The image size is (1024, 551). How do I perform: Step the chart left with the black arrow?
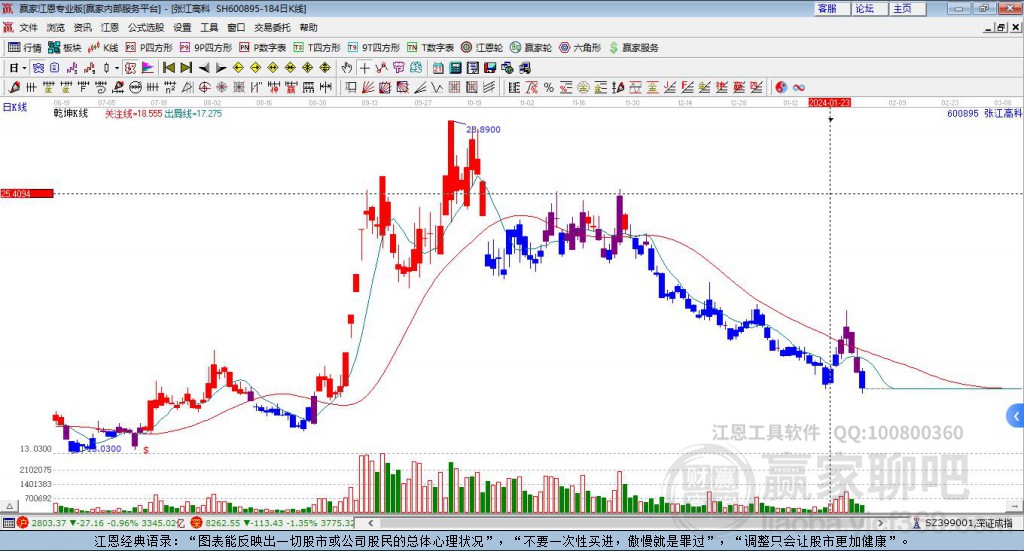pyautogui.click(x=204, y=68)
